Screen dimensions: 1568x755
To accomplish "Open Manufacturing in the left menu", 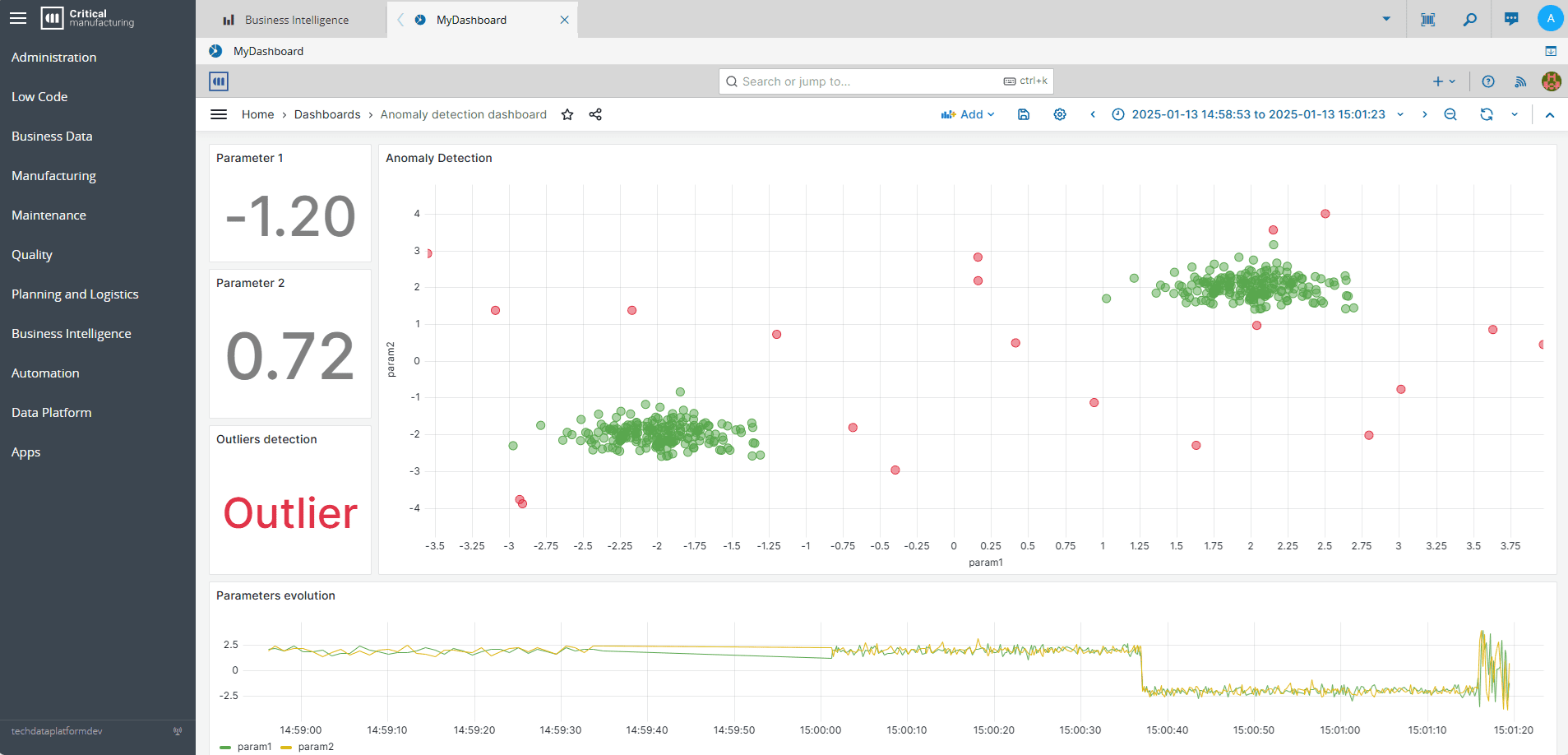I will click(x=53, y=176).
